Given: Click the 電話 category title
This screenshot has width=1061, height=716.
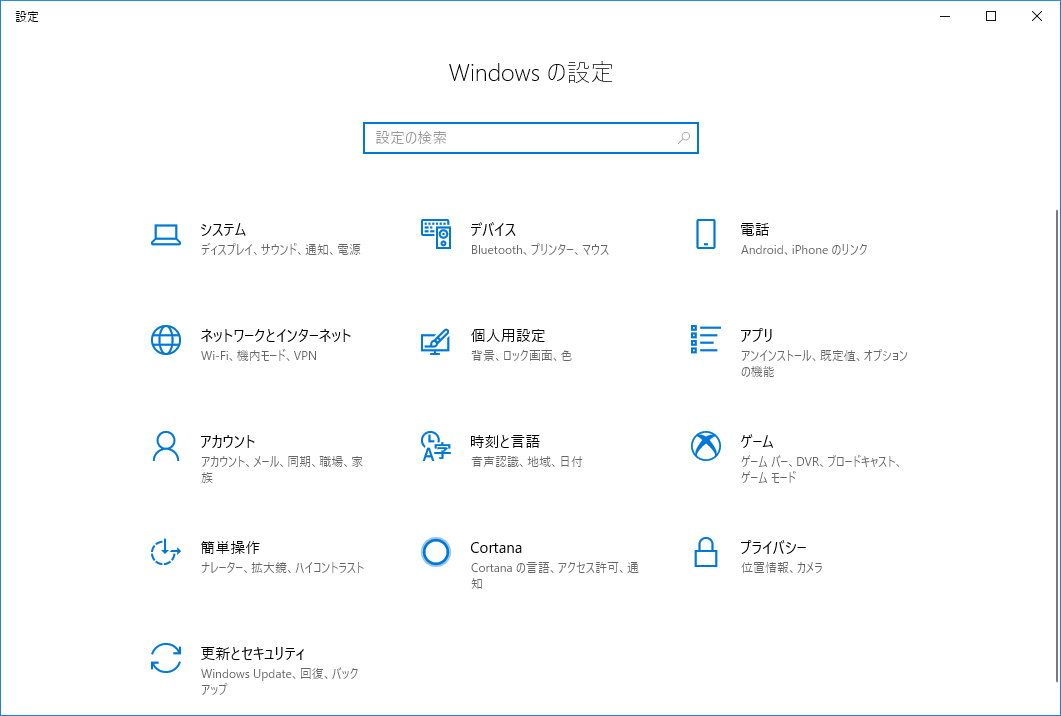Looking at the screenshot, I should [x=754, y=229].
